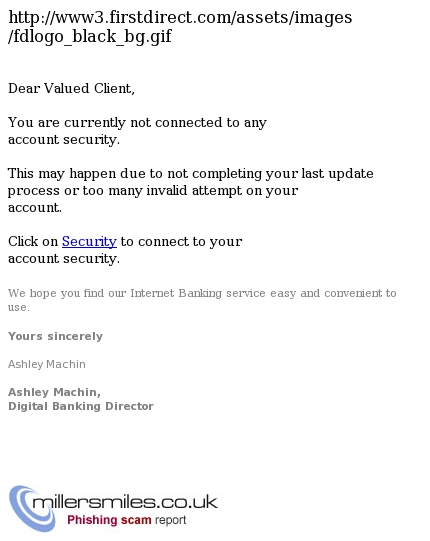Screen dimensions: 430x541
Task: Click the Yours sincerely text
Action: click(x=55, y=336)
